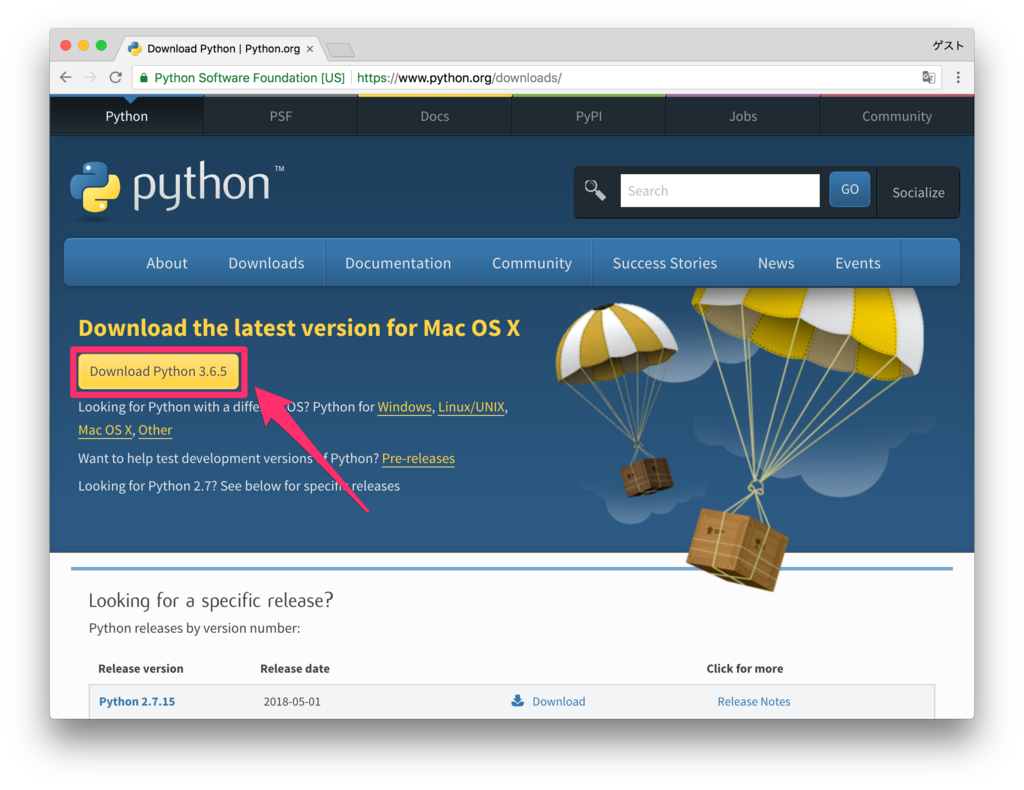The image size is (1024, 790).
Task: Open the translate page icon in address bar
Action: (928, 78)
